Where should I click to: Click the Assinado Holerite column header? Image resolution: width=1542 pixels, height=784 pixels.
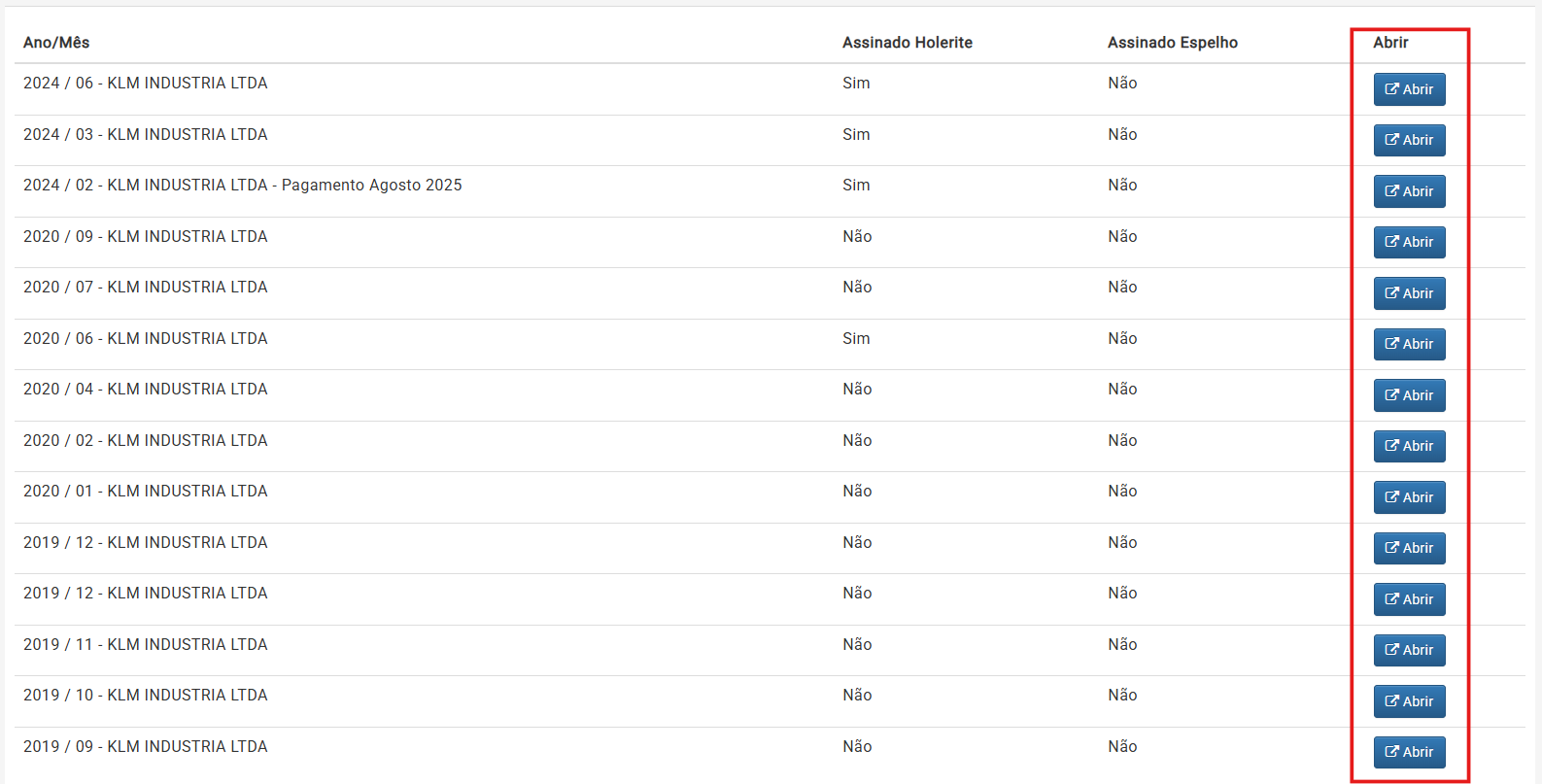tap(907, 43)
